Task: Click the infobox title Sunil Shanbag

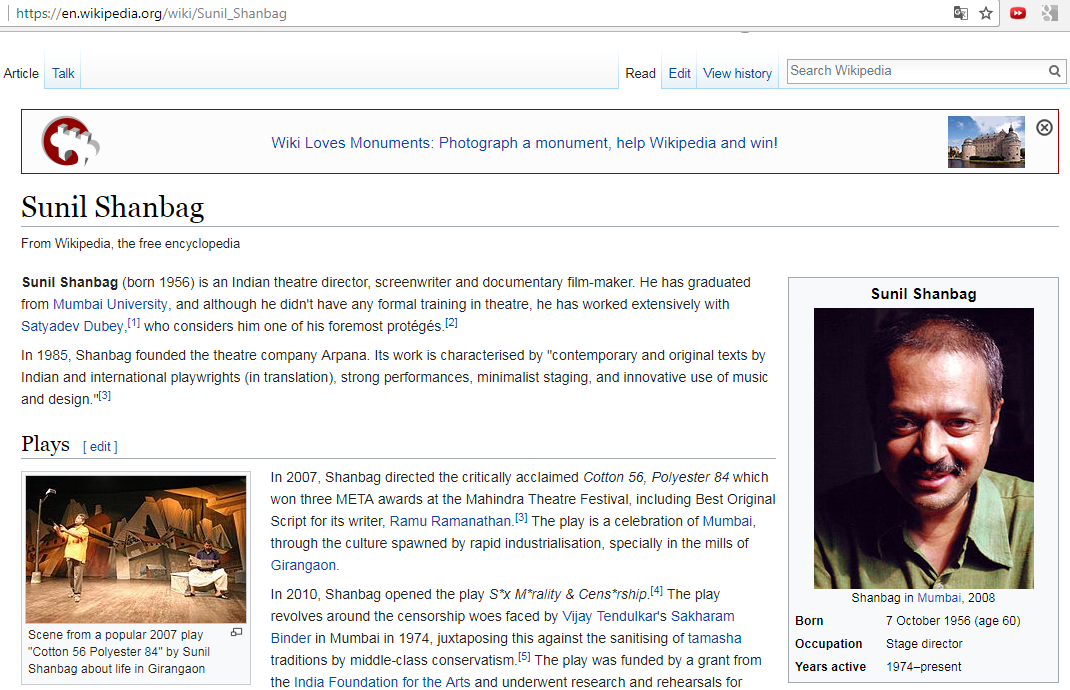Action: (x=923, y=294)
